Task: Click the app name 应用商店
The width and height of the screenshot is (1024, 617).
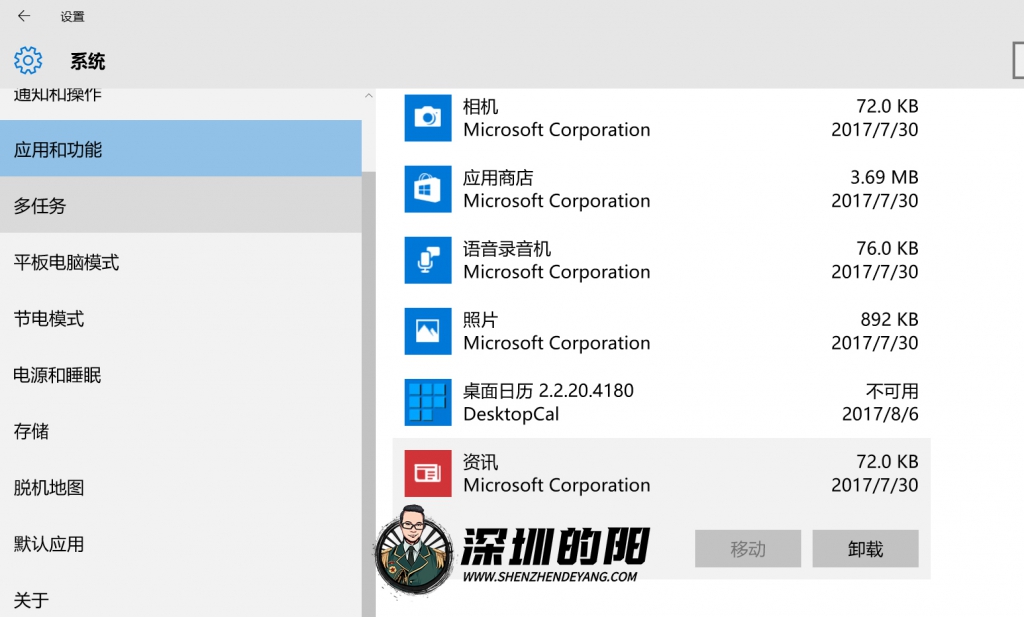Action: pos(498,177)
